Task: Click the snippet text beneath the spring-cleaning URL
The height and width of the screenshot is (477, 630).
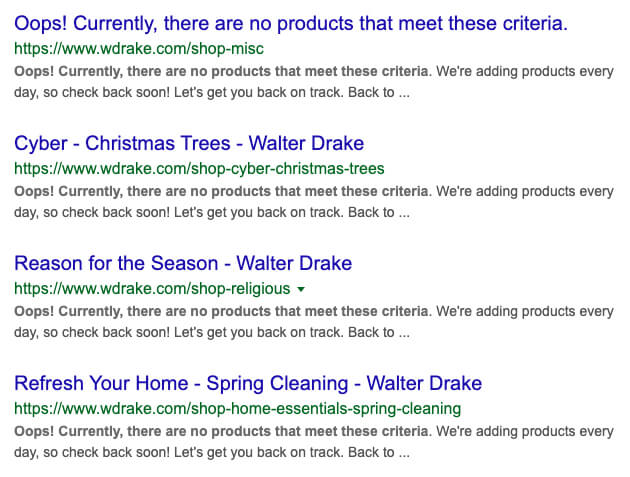Action: pos(314,442)
